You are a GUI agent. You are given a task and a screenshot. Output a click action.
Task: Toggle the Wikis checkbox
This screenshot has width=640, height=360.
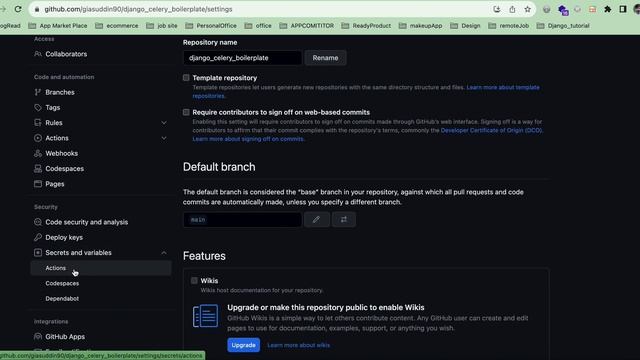pyautogui.click(x=194, y=280)
